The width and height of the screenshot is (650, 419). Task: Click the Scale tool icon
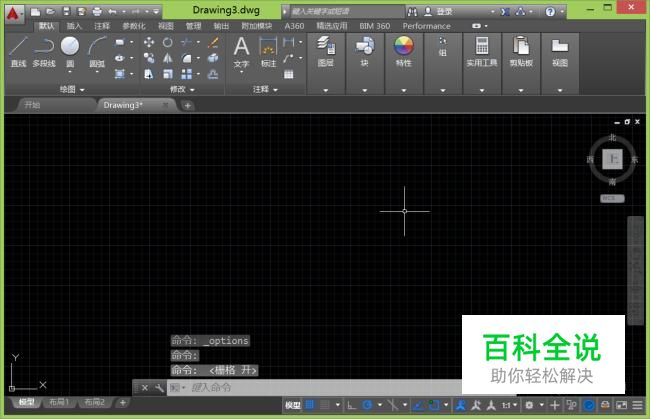coord(167,74)
